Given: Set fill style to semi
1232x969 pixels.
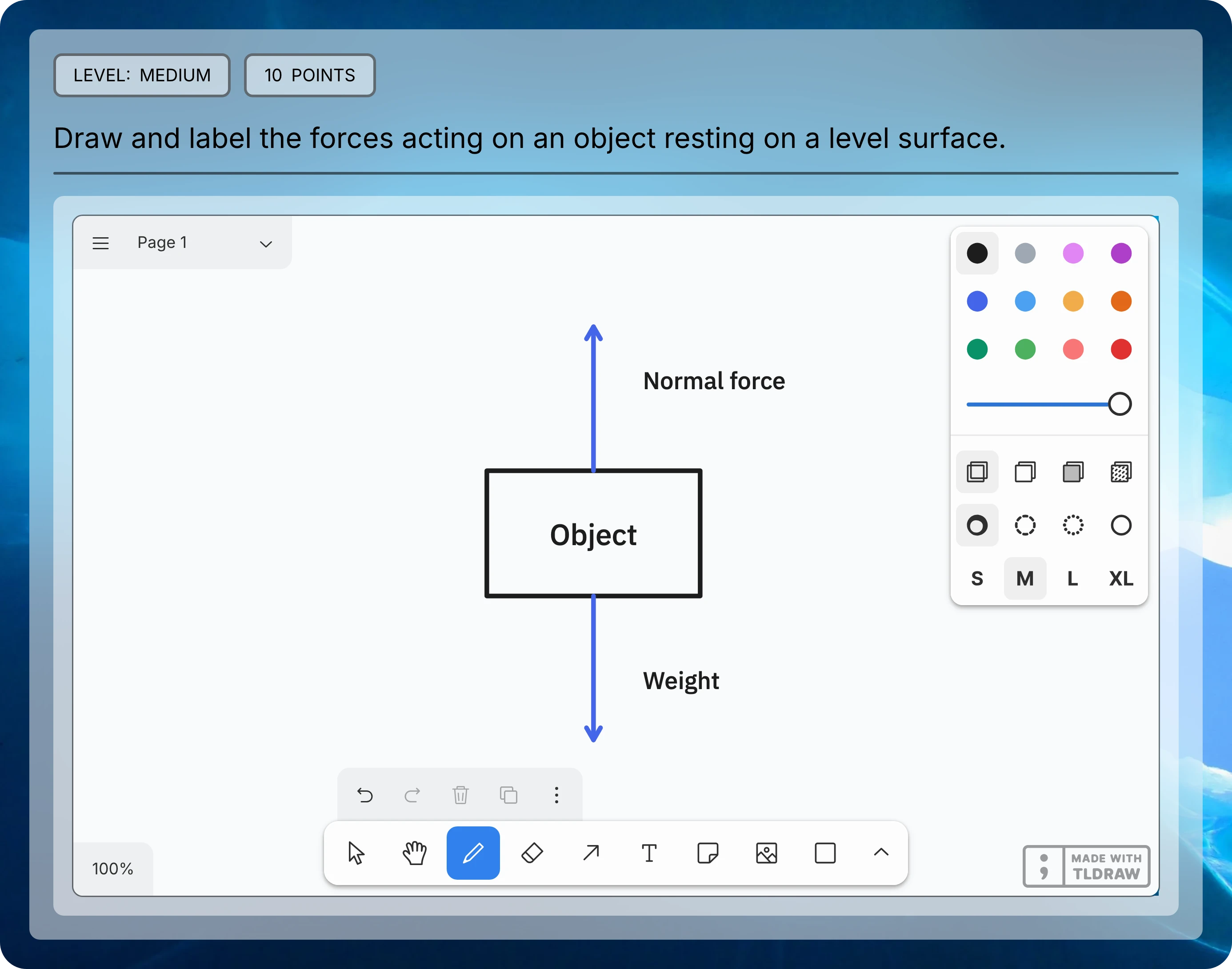Looking at the screenshot, I should click(1025, 471).
